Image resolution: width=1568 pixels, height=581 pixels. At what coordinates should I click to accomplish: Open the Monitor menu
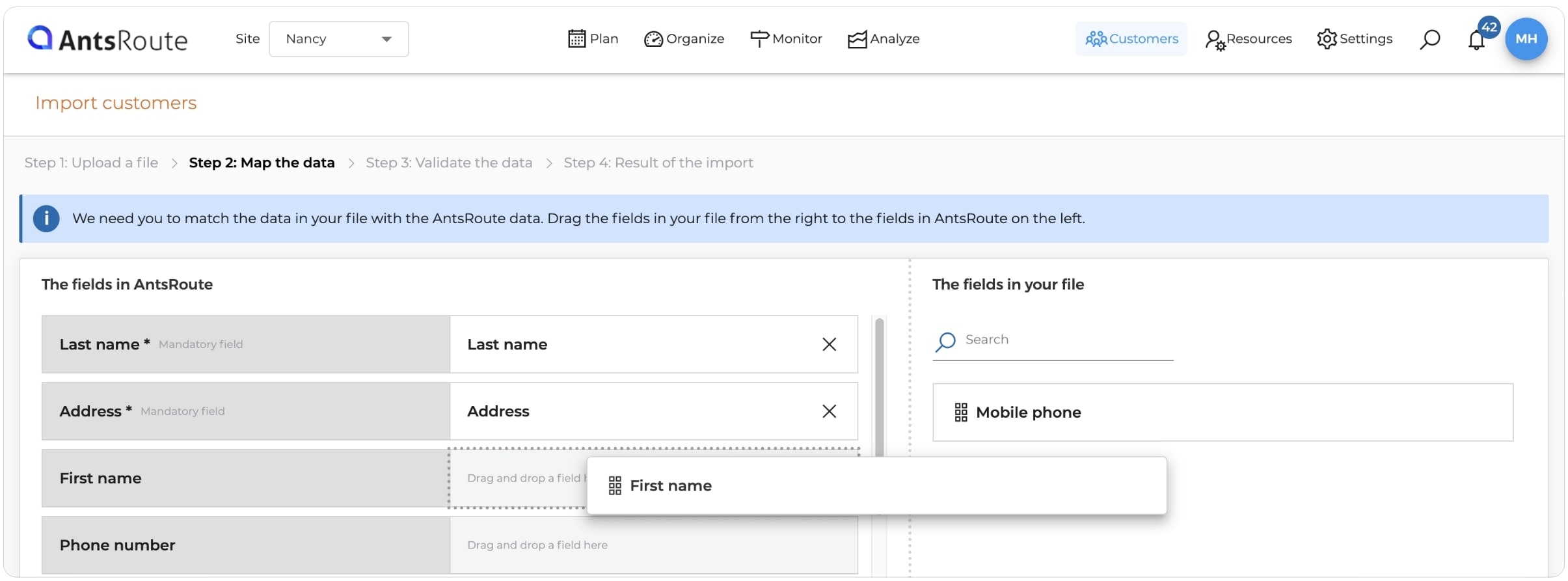click(x=786, y=39)
